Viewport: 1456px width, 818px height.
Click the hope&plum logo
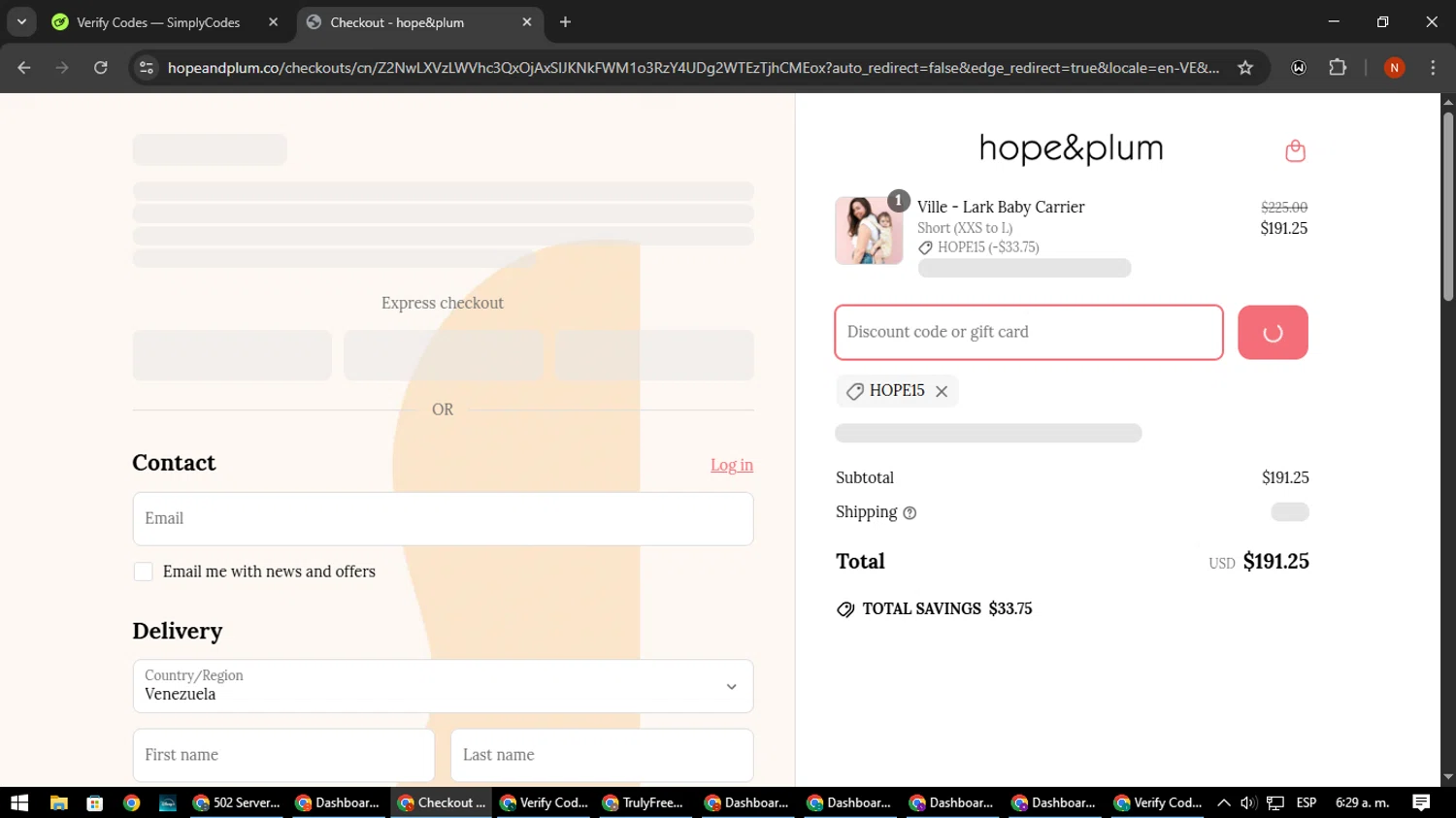(x=1071, y=148)
